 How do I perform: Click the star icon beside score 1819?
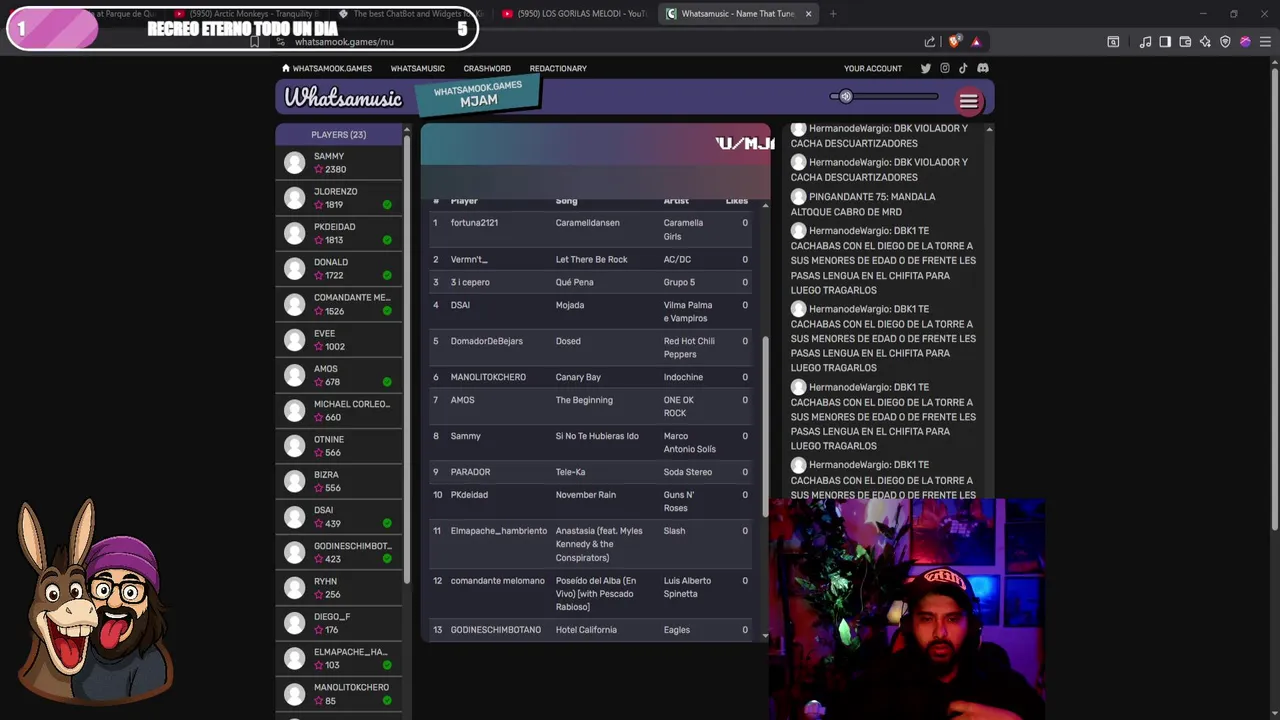click(319, 205)
